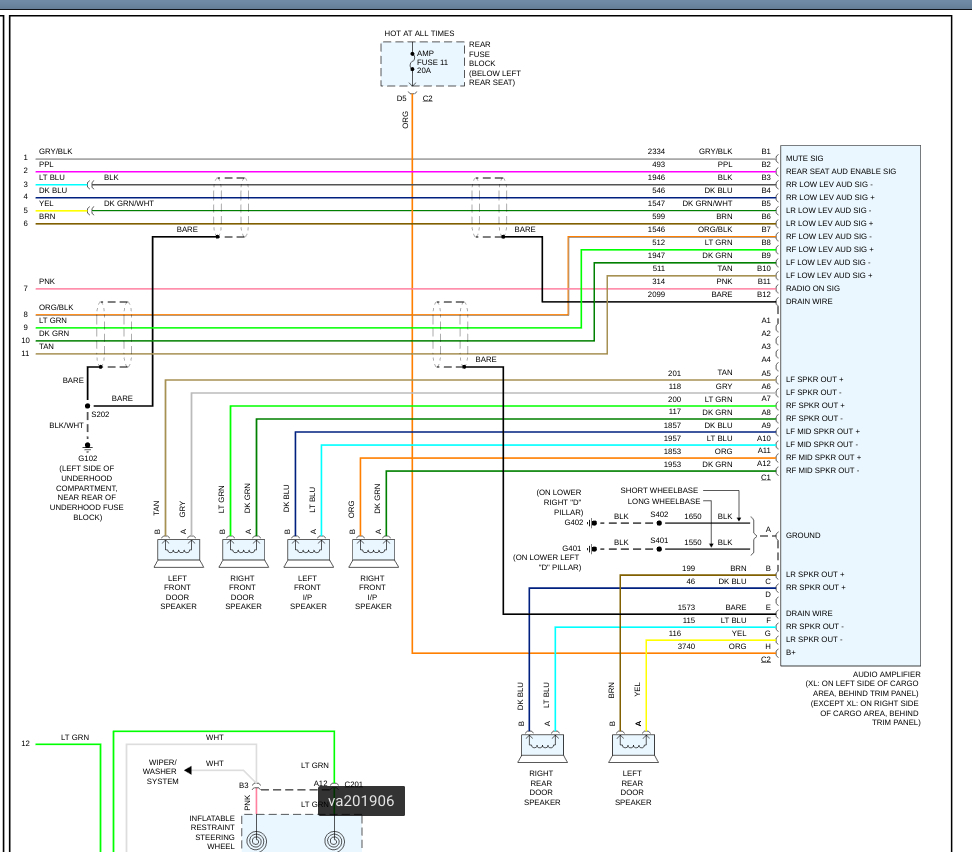Click the Inflatable Restraint Steering Wheel label
The width and height of the screenshot is (972, 852).
tap(212, 832)
